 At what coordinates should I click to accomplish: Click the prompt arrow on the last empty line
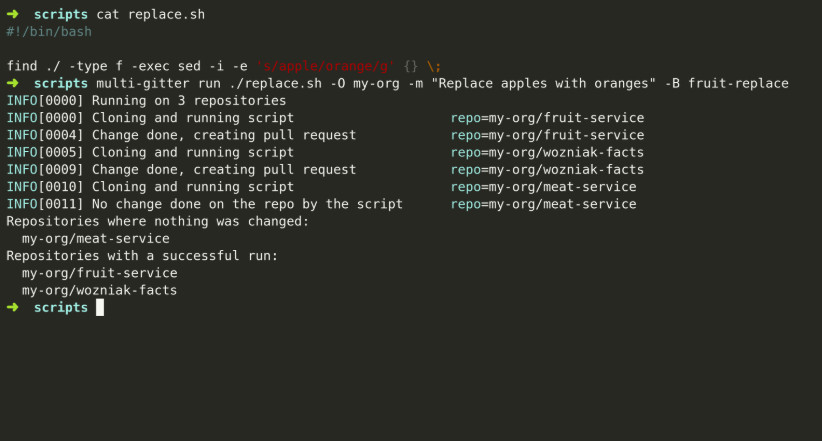(12, 307)
